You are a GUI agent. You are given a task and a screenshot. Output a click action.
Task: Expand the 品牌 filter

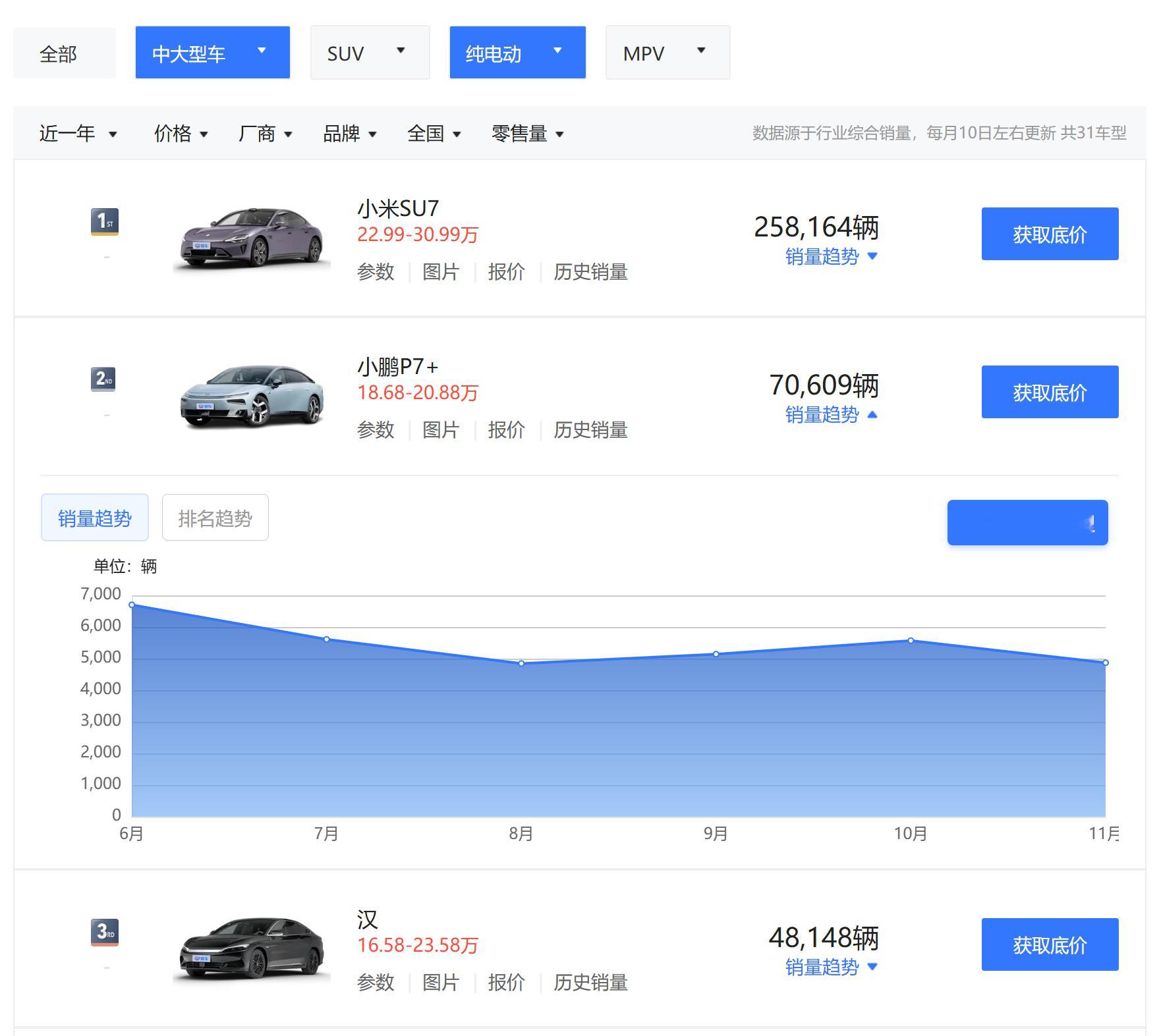pyautogui.click(x=350, y=134)
